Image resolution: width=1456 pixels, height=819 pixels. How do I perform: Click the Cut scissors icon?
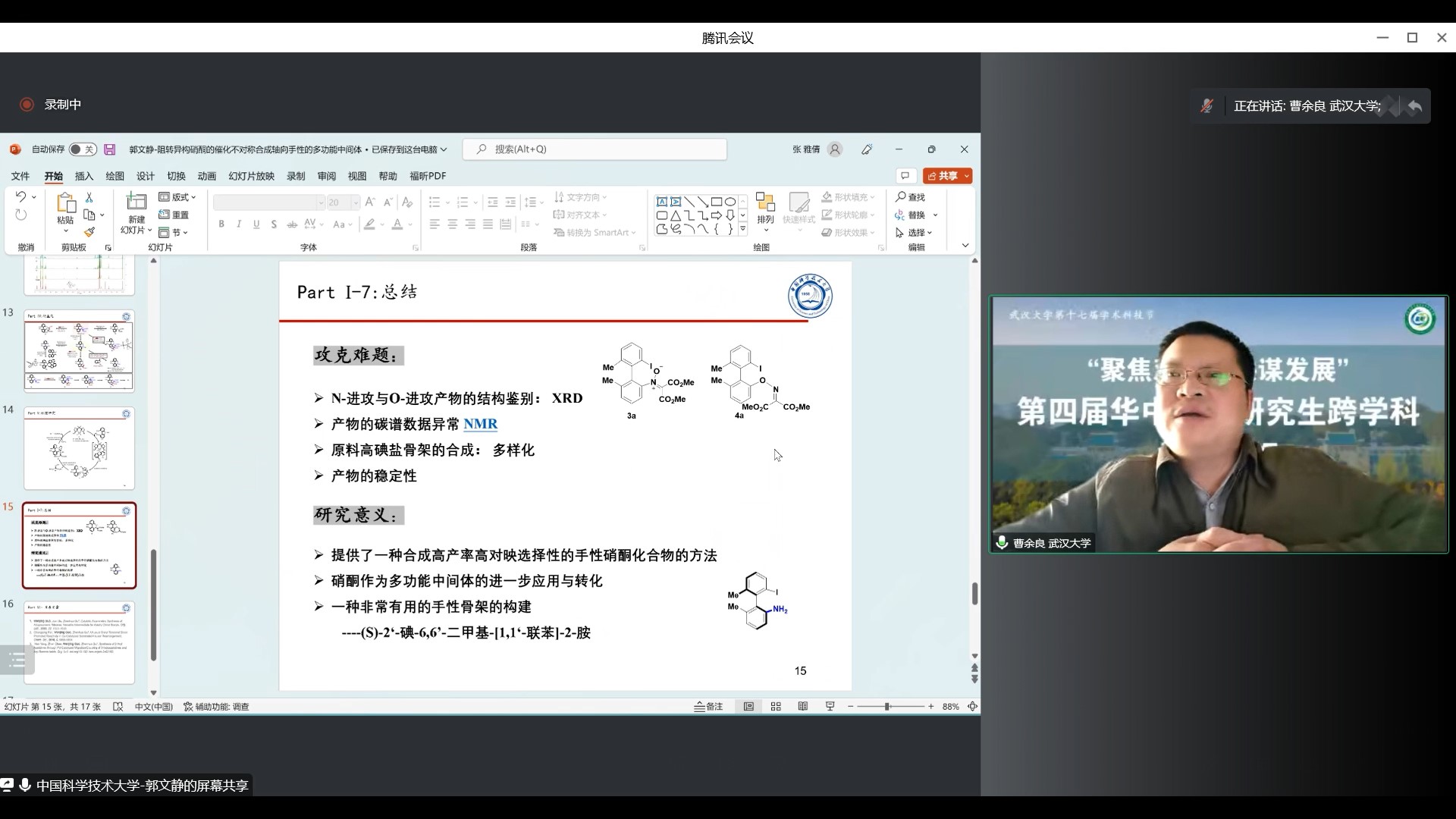click(89, 197)
